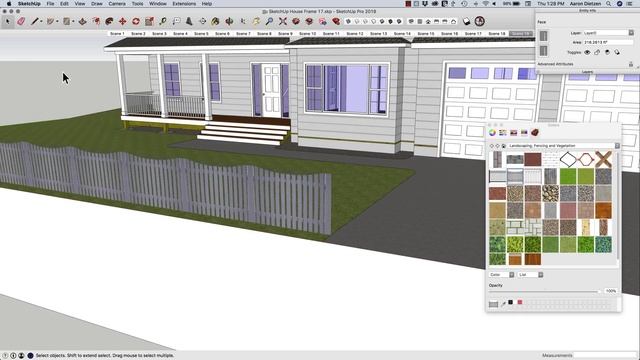
Task: Toggle cast shadows in Entity Info
Action: [x=617, y=52]
